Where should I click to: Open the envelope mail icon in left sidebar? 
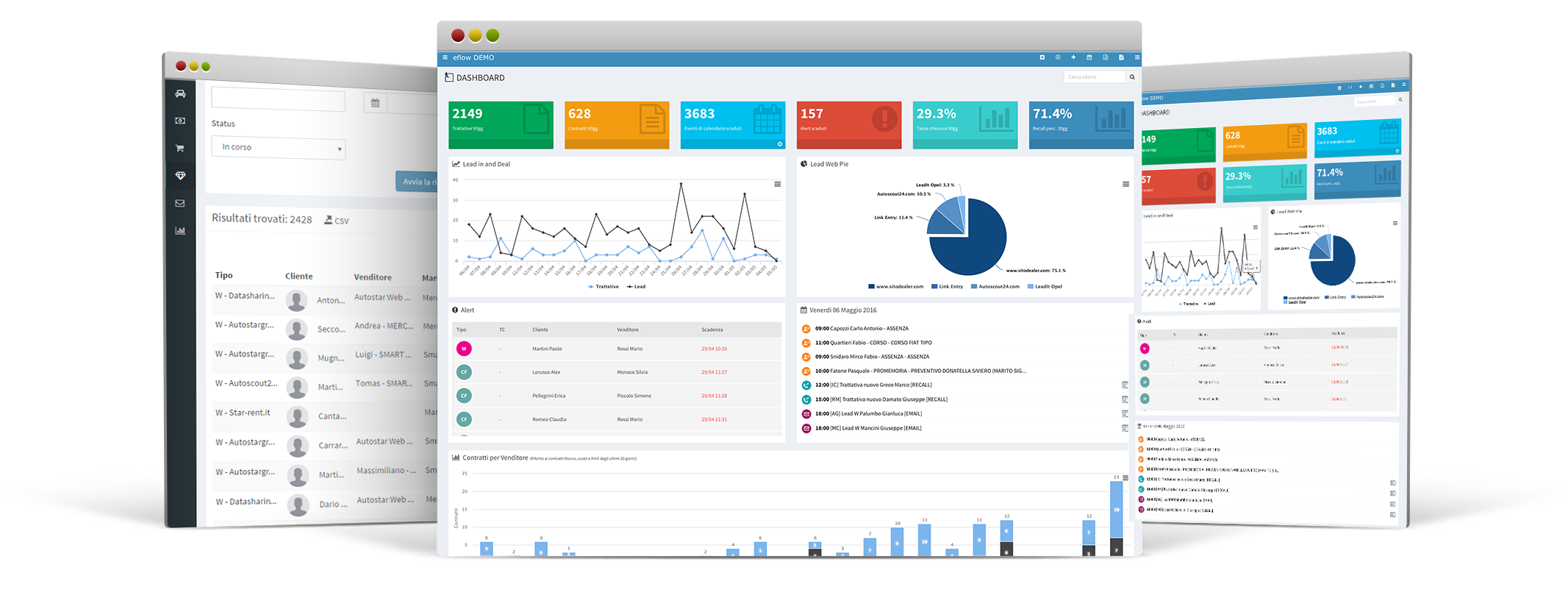[180, 203]
